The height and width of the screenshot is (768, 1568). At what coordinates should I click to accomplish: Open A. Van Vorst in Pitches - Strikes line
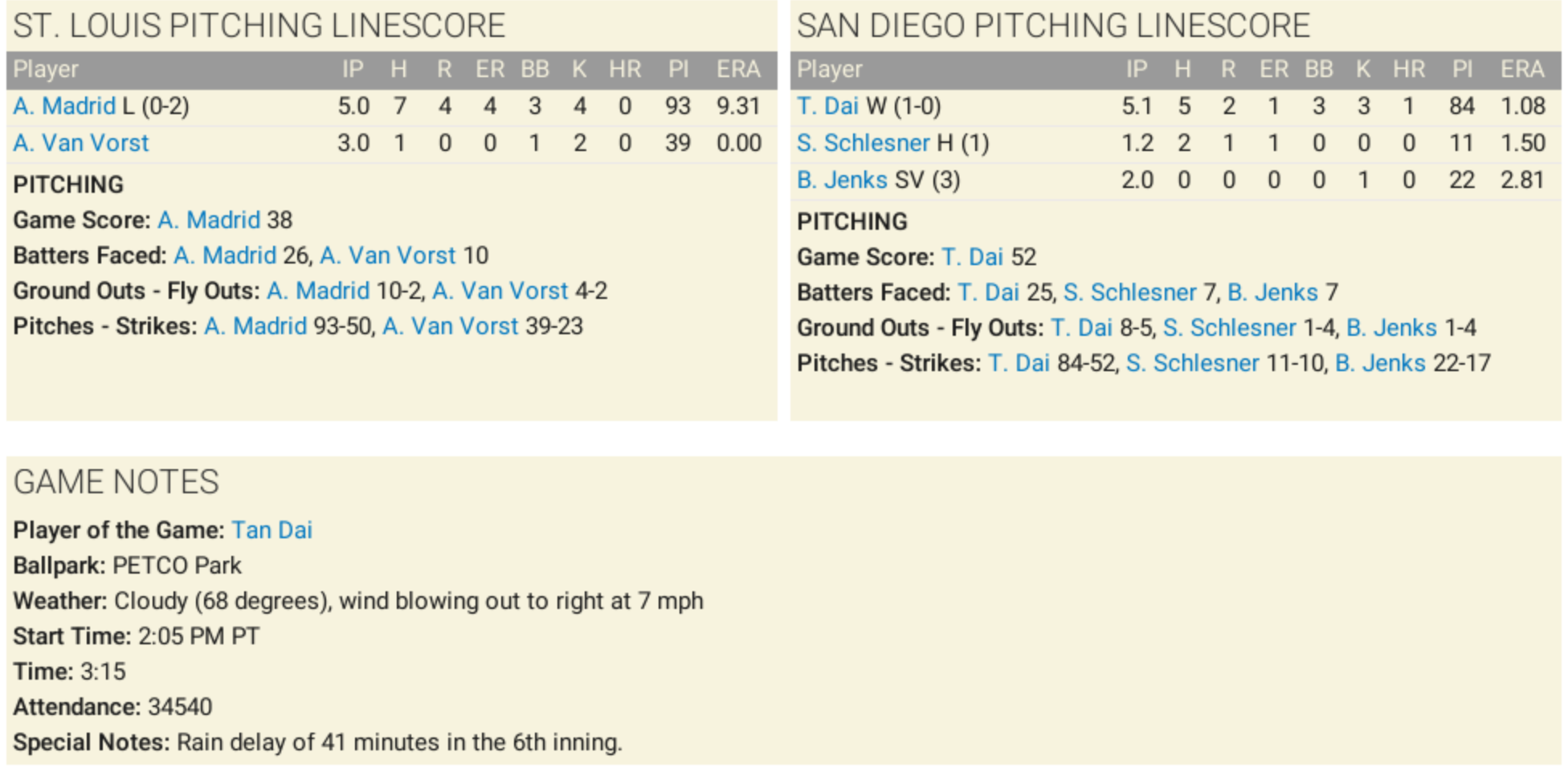point(450,326)
